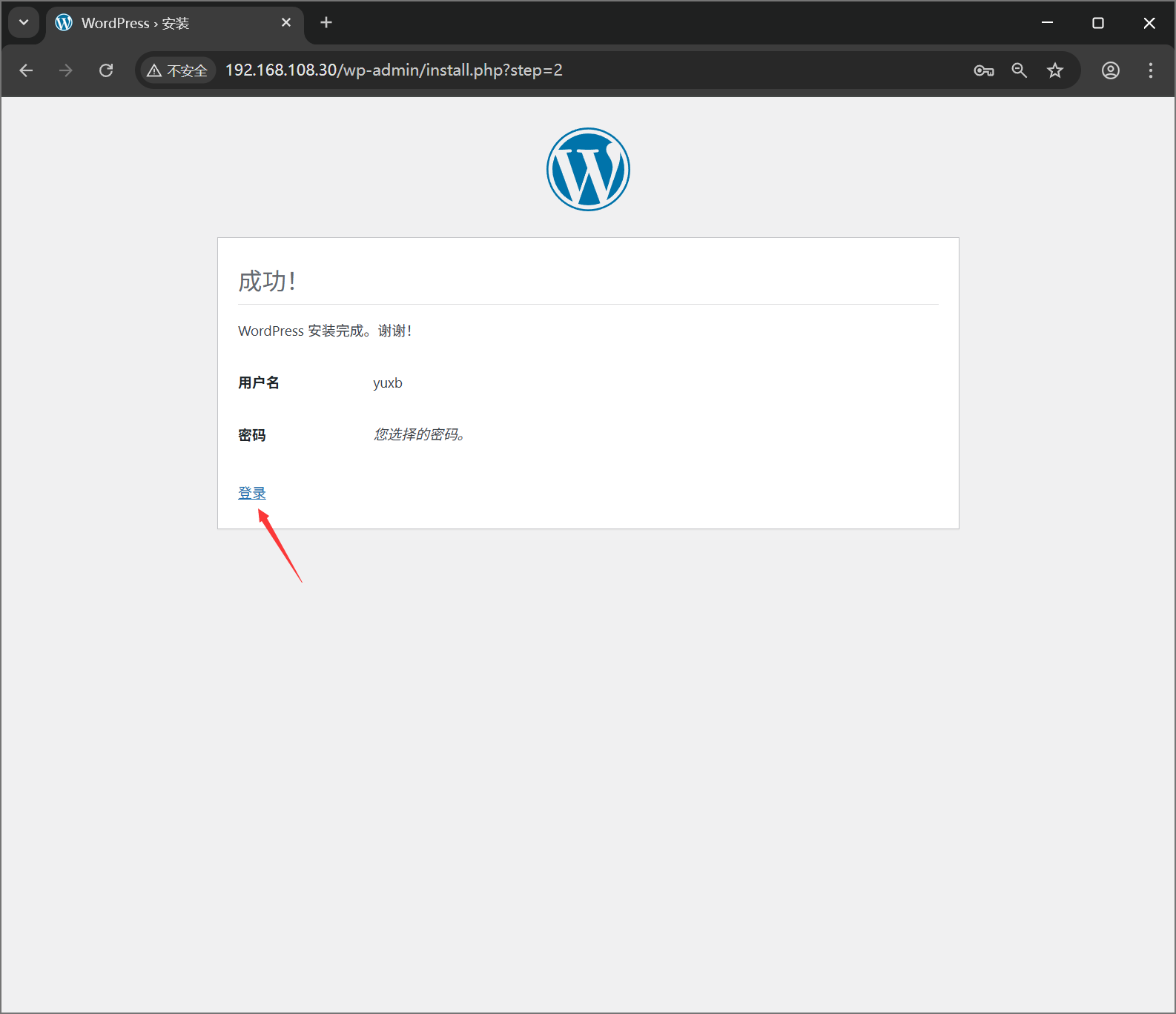Open the browser profile menu

(1110, 70)
